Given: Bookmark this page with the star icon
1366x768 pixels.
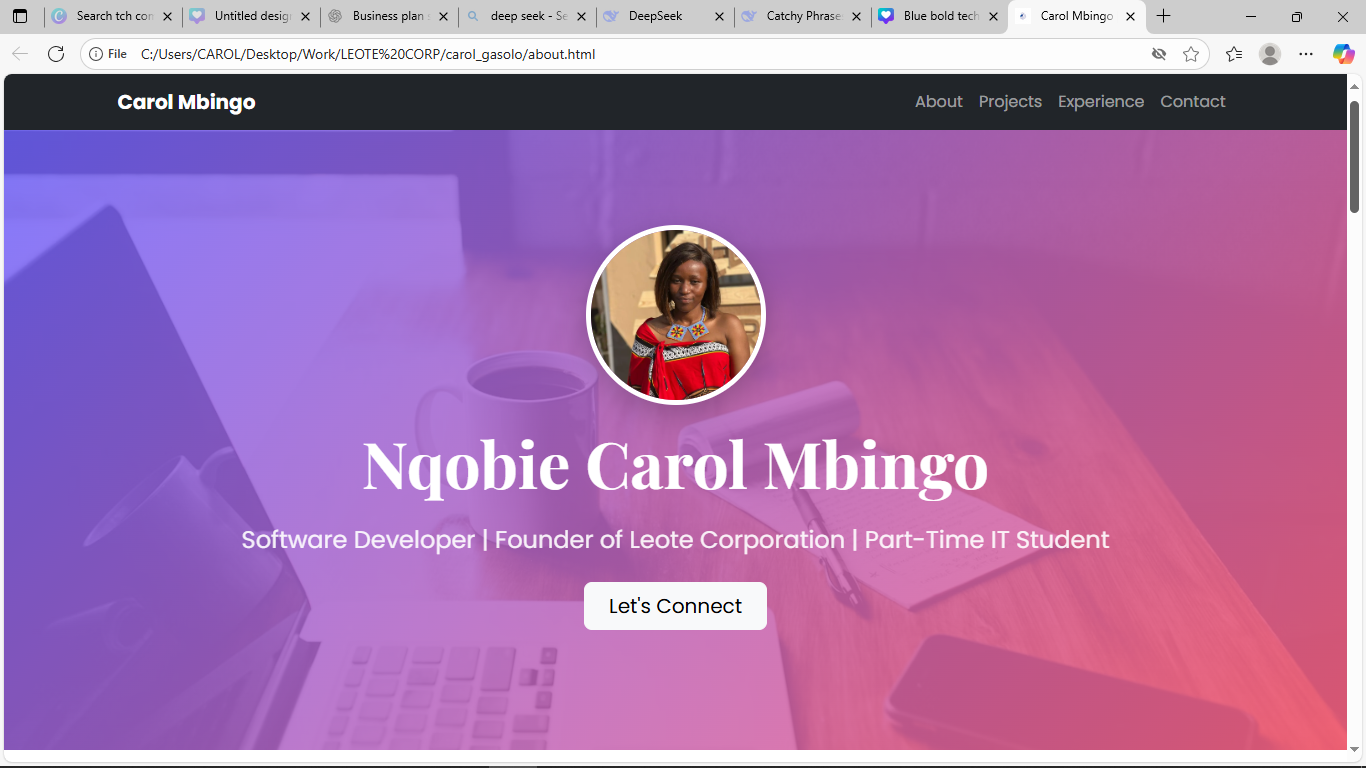Looking at the screenshot, I should [1191, 54].
